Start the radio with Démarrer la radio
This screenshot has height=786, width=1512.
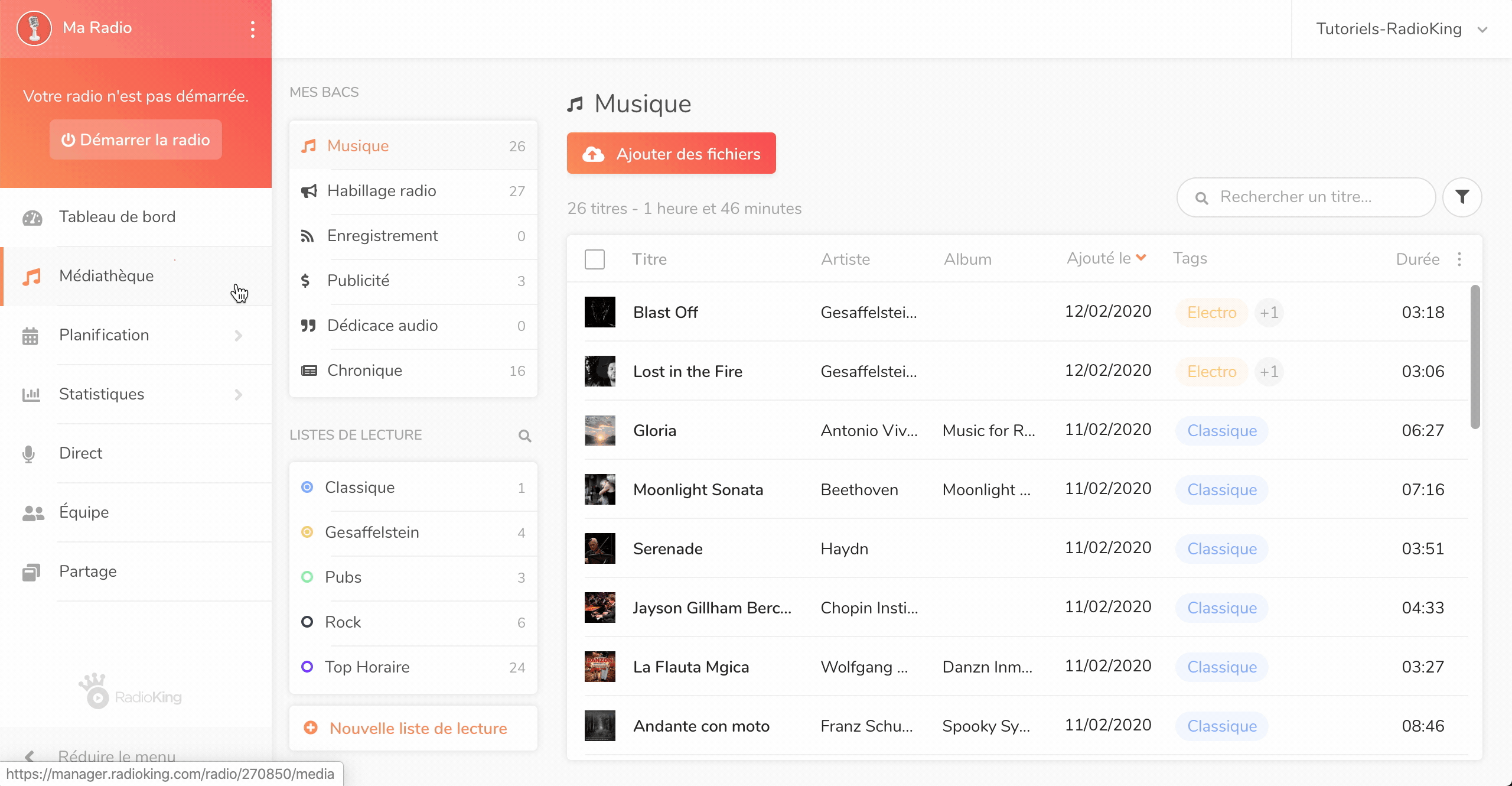tap(136, 139)
